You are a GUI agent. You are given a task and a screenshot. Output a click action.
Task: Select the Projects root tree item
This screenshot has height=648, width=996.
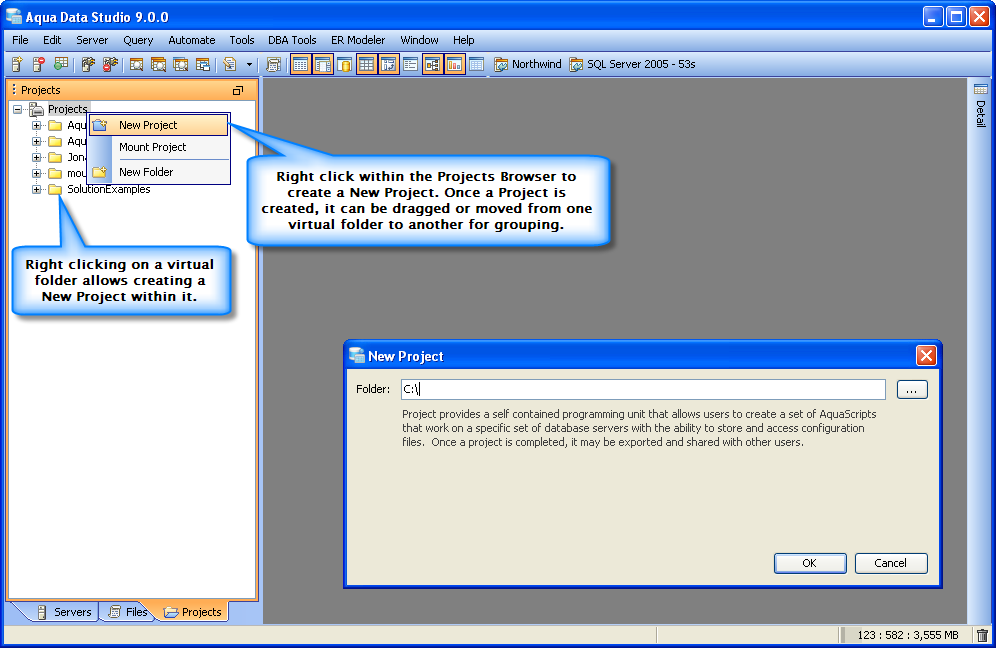[x=67, y=109]
